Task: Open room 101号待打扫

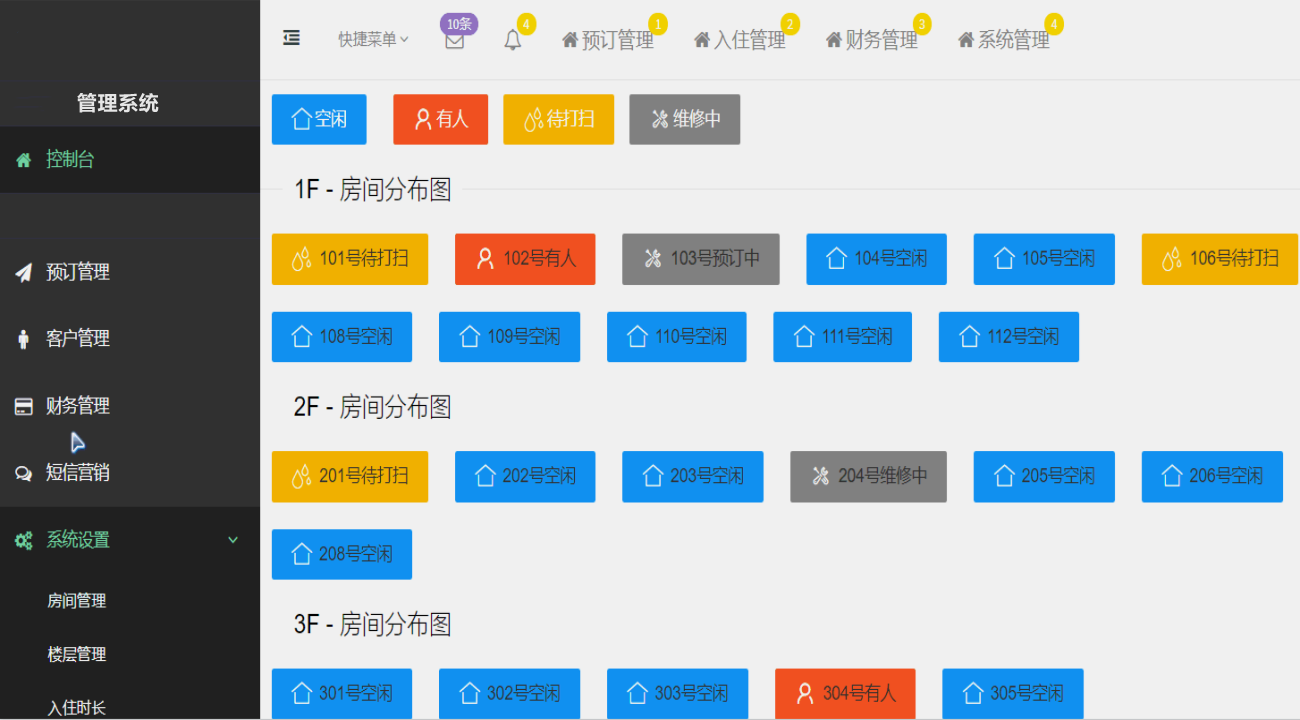Action: [350, 259]
